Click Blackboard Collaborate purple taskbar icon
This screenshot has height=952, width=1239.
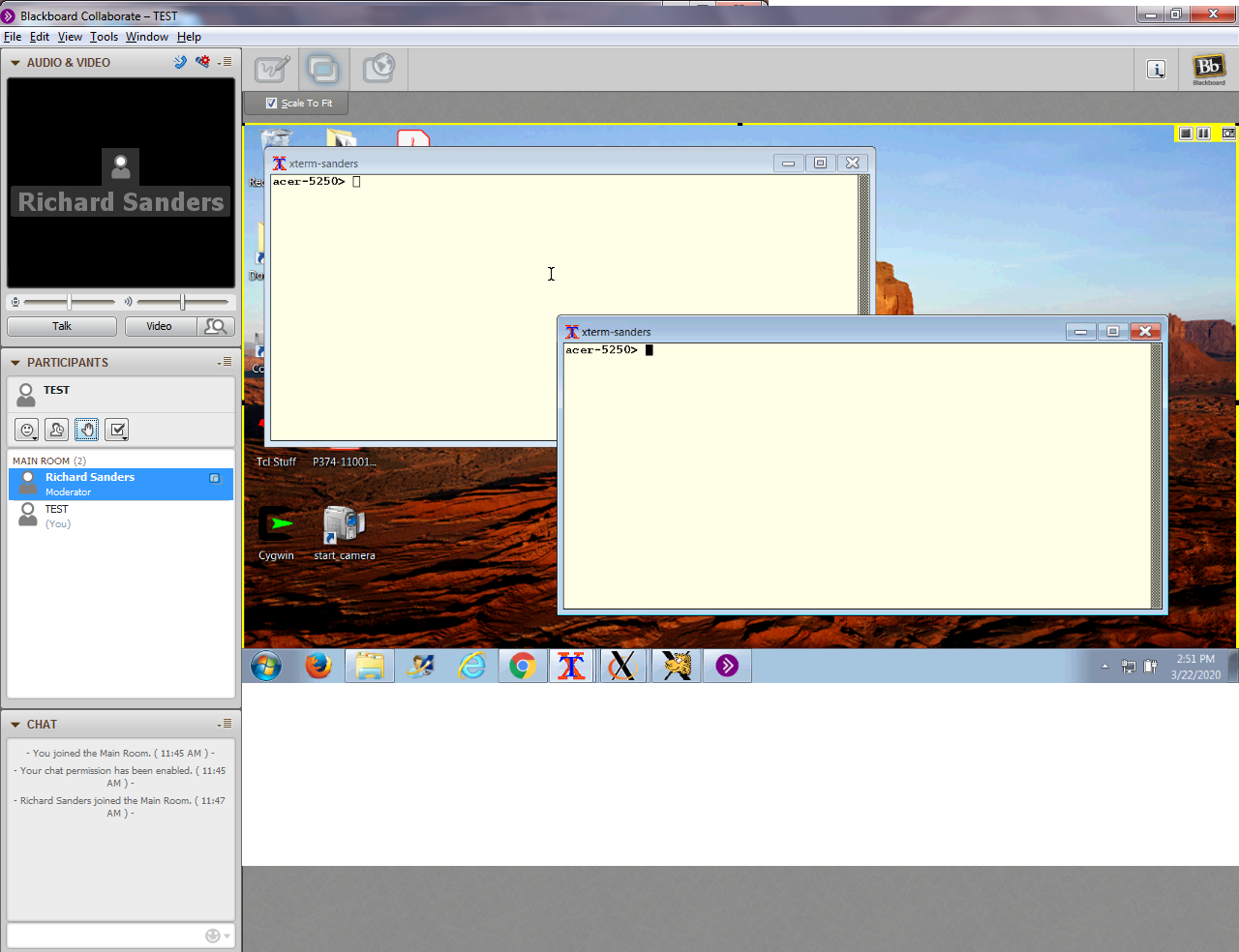[x=727, y=666]
